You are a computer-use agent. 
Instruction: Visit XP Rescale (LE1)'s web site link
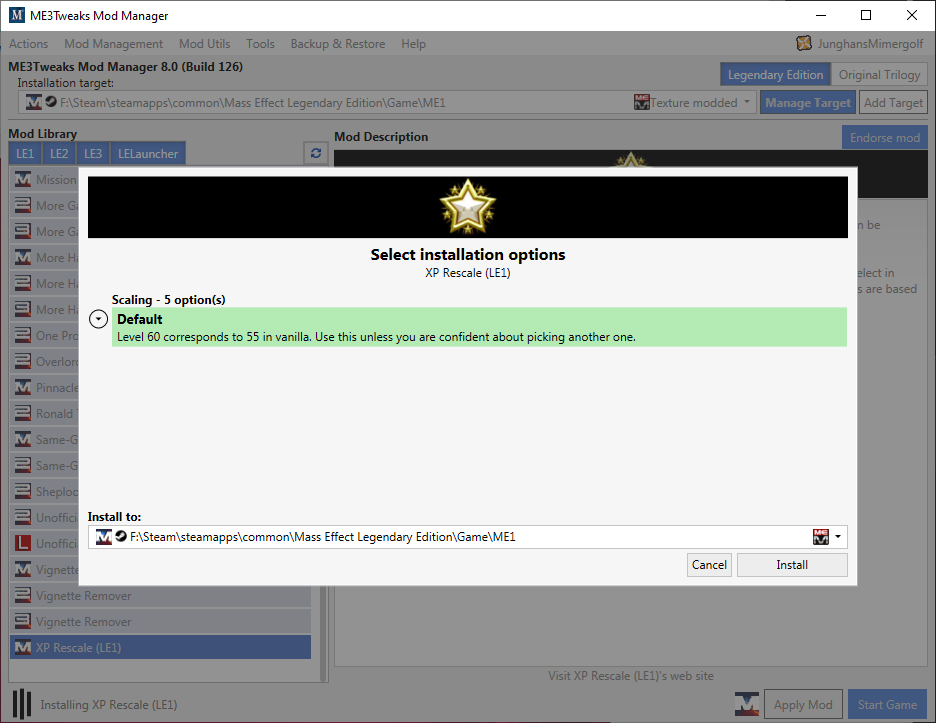pos(631,676)
